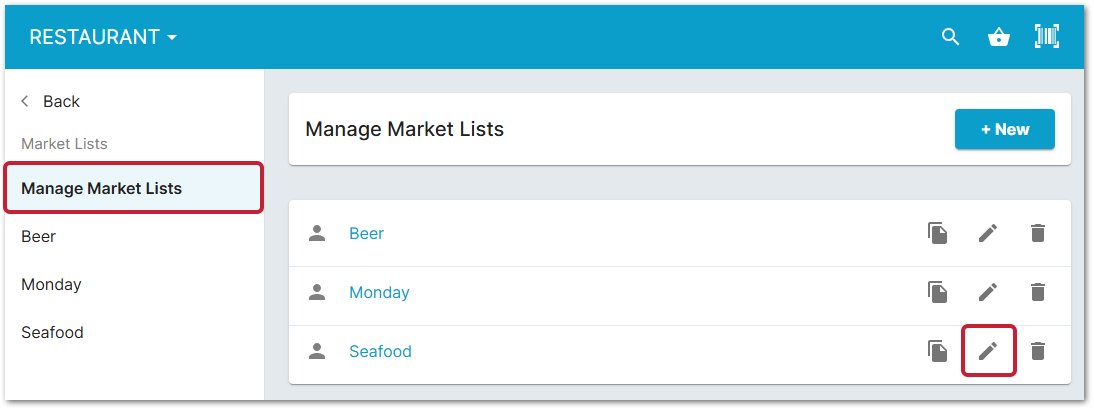1094x409 pixels.
Task: Open Seafood from the sidebar
Action: [x=52, y=332]
